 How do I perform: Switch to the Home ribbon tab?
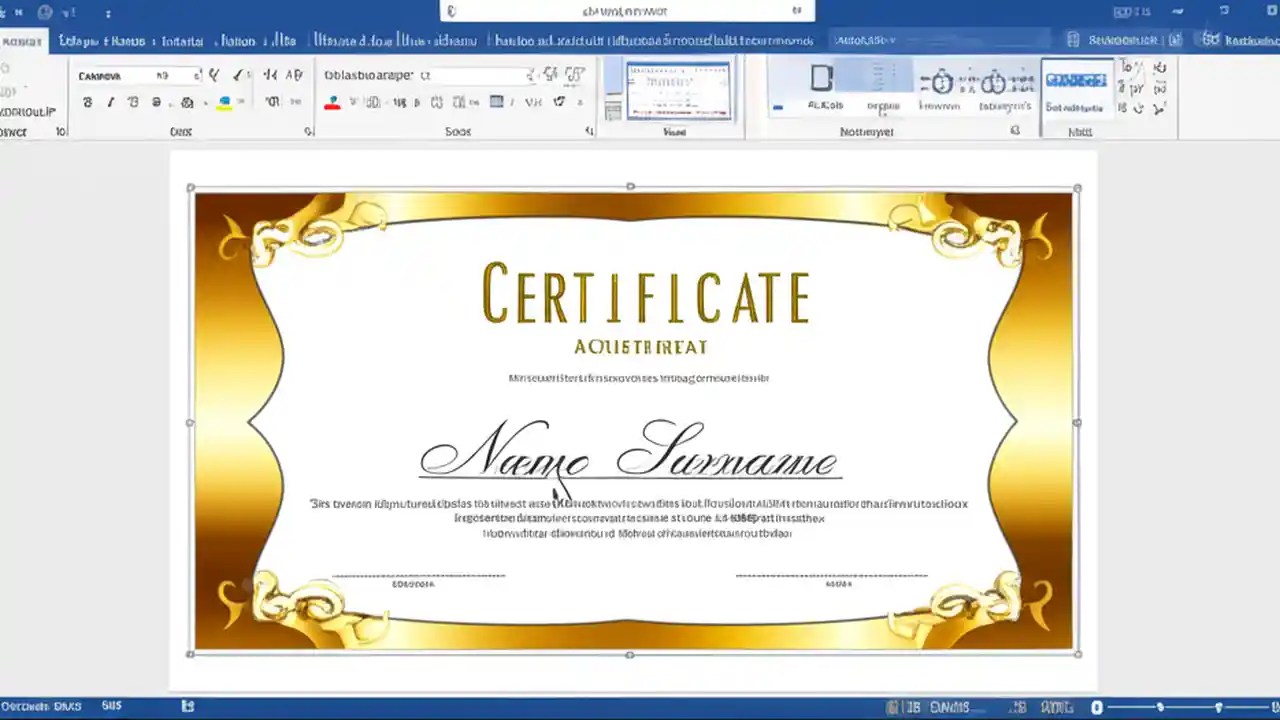(23, 40)
